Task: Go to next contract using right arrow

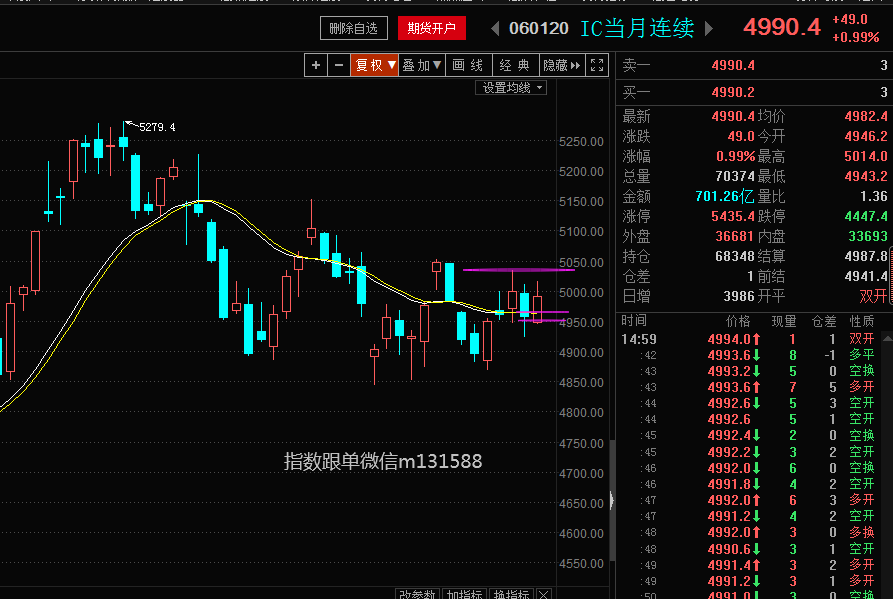Action: (709, 28)
